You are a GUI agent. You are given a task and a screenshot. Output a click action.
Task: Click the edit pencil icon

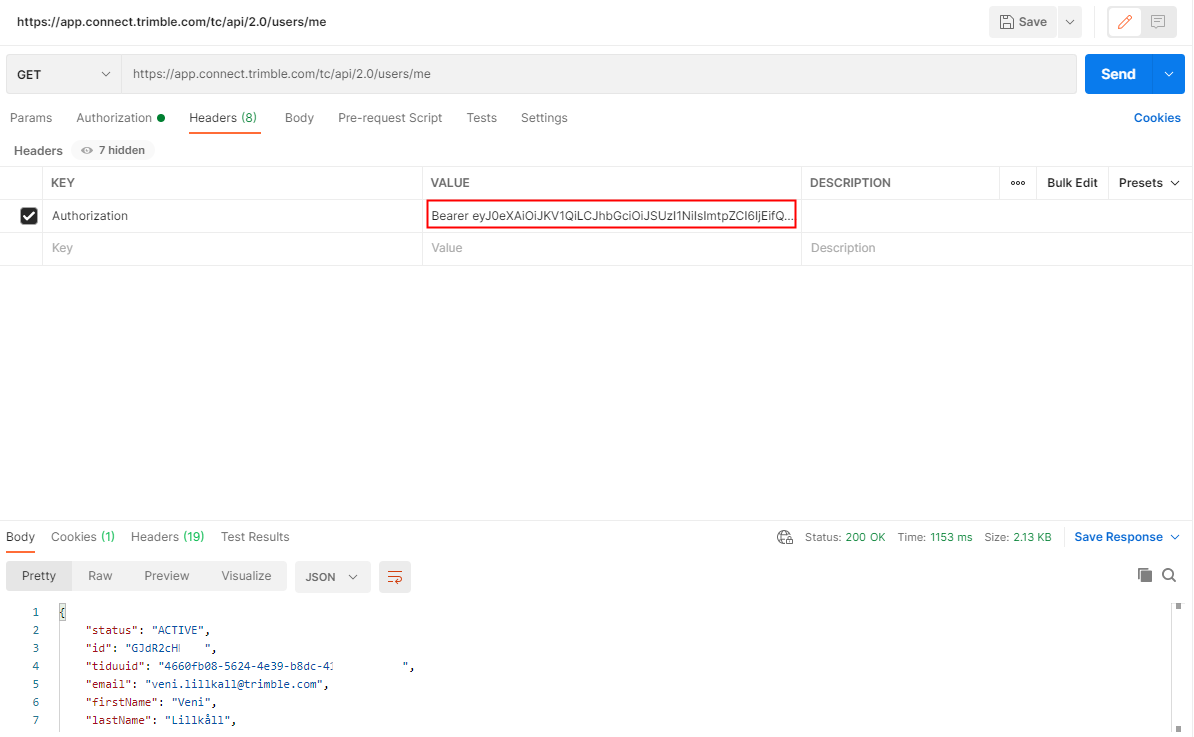tap(1125, 22)
